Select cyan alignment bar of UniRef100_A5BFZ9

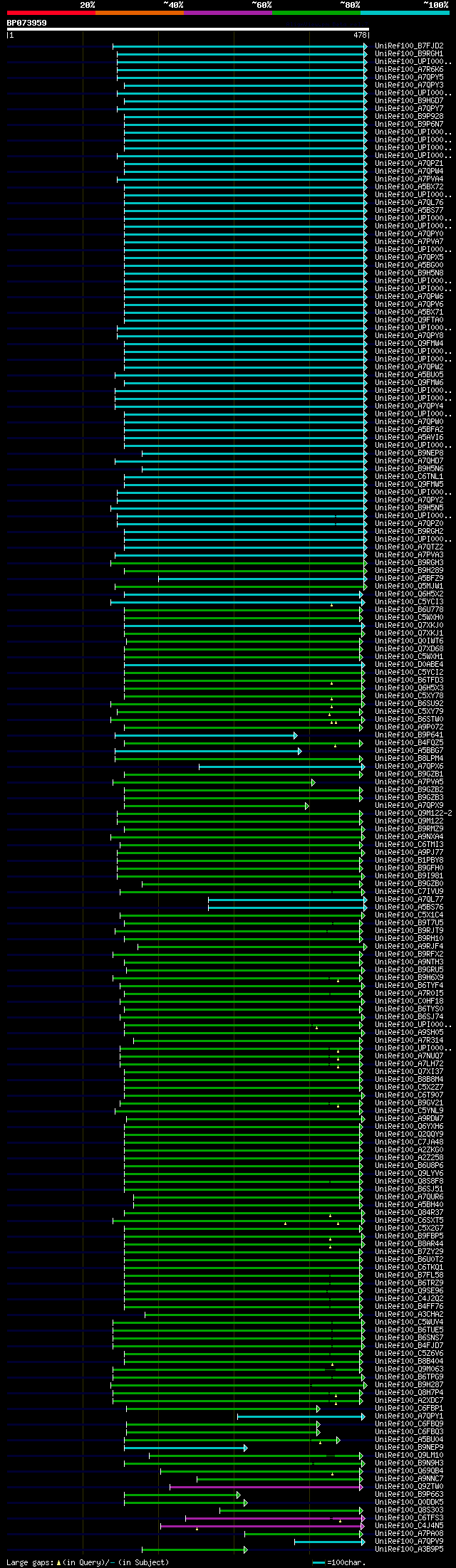tap(263, 579)
